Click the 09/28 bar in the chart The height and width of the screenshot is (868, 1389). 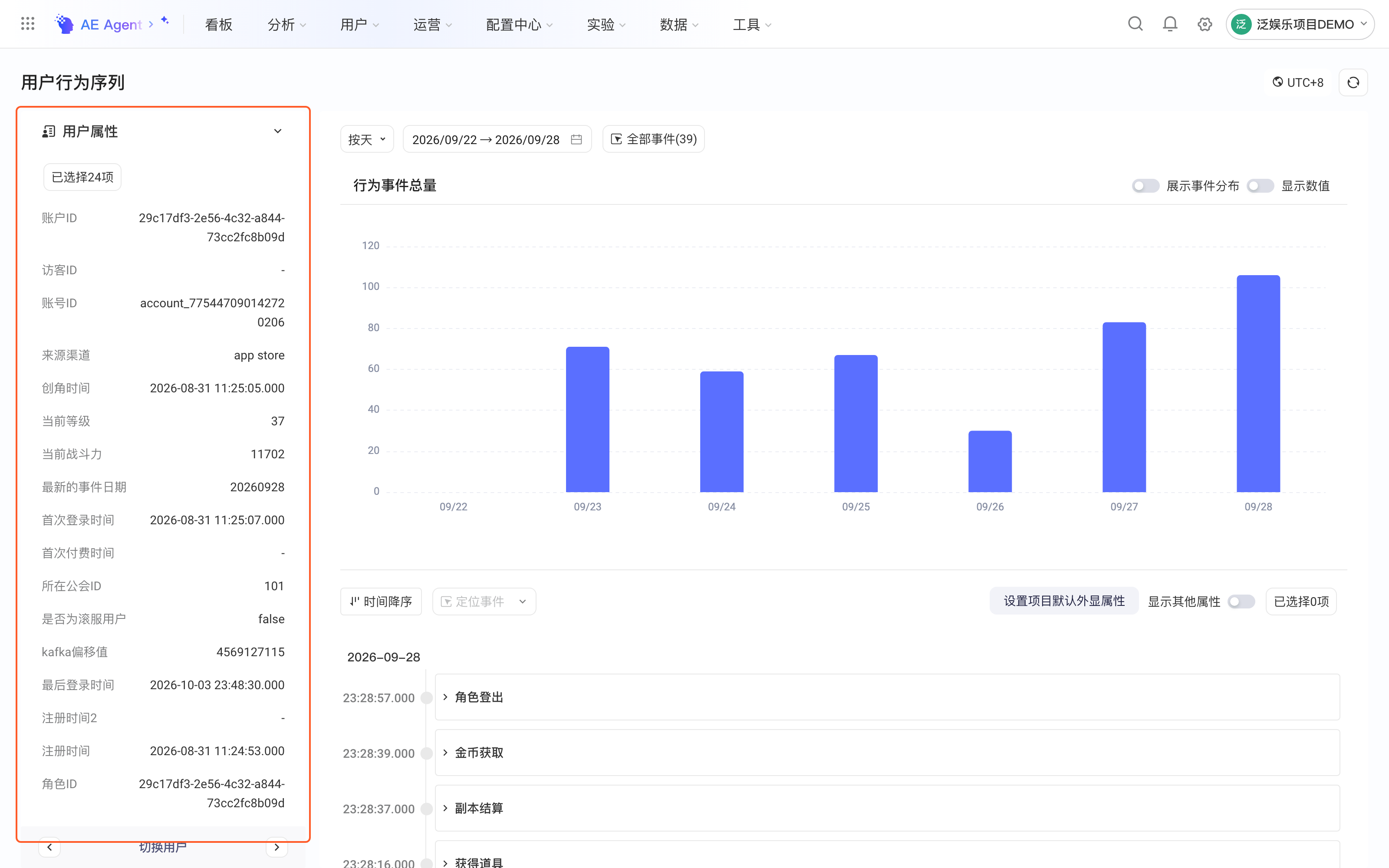(x=1258, y=384)
